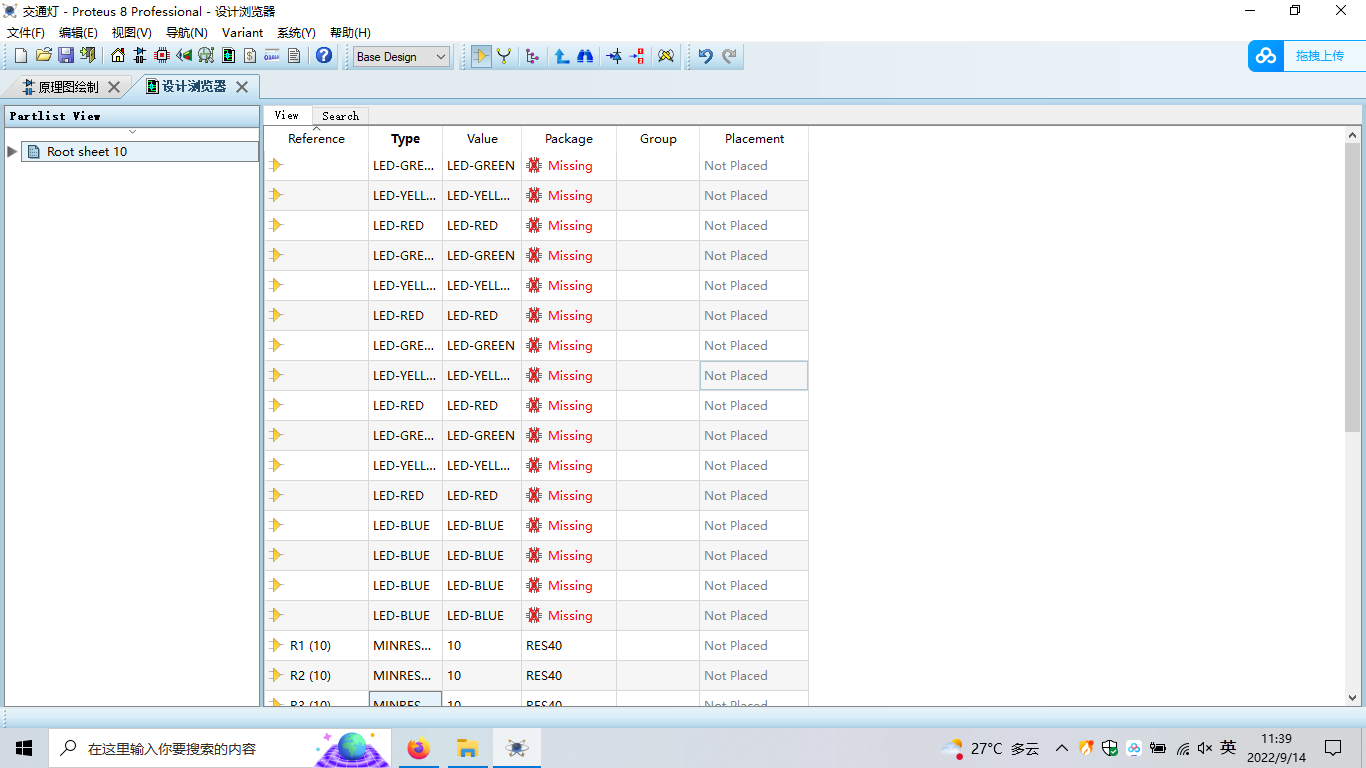This screenshot has width=1366, height=768.
Task: Click the Design Explorer toolbar icon
Action: [228, 56]
